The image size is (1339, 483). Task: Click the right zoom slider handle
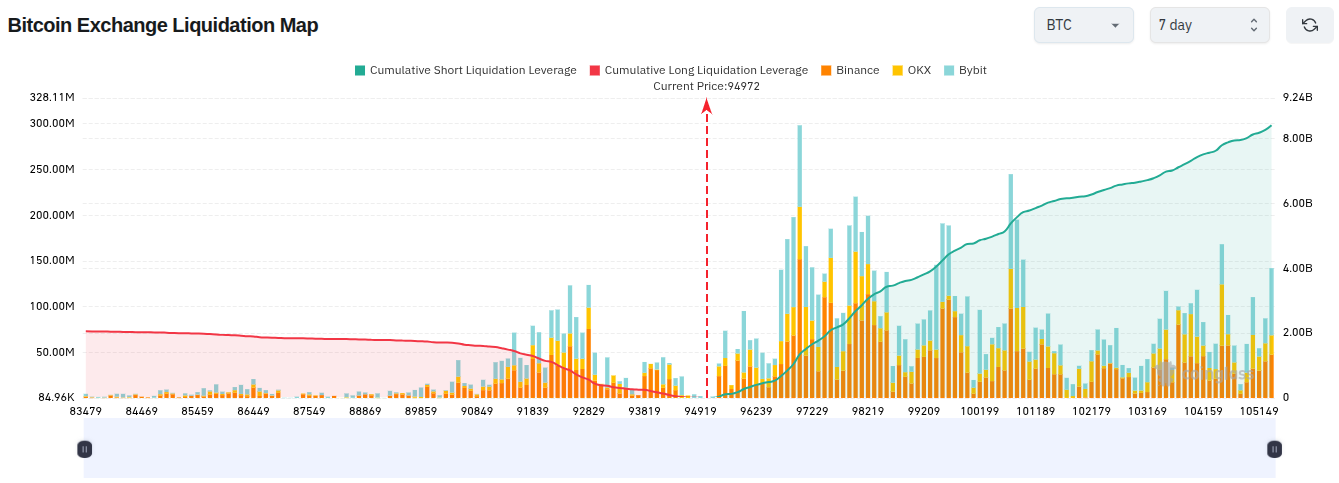click(1274, 450)
